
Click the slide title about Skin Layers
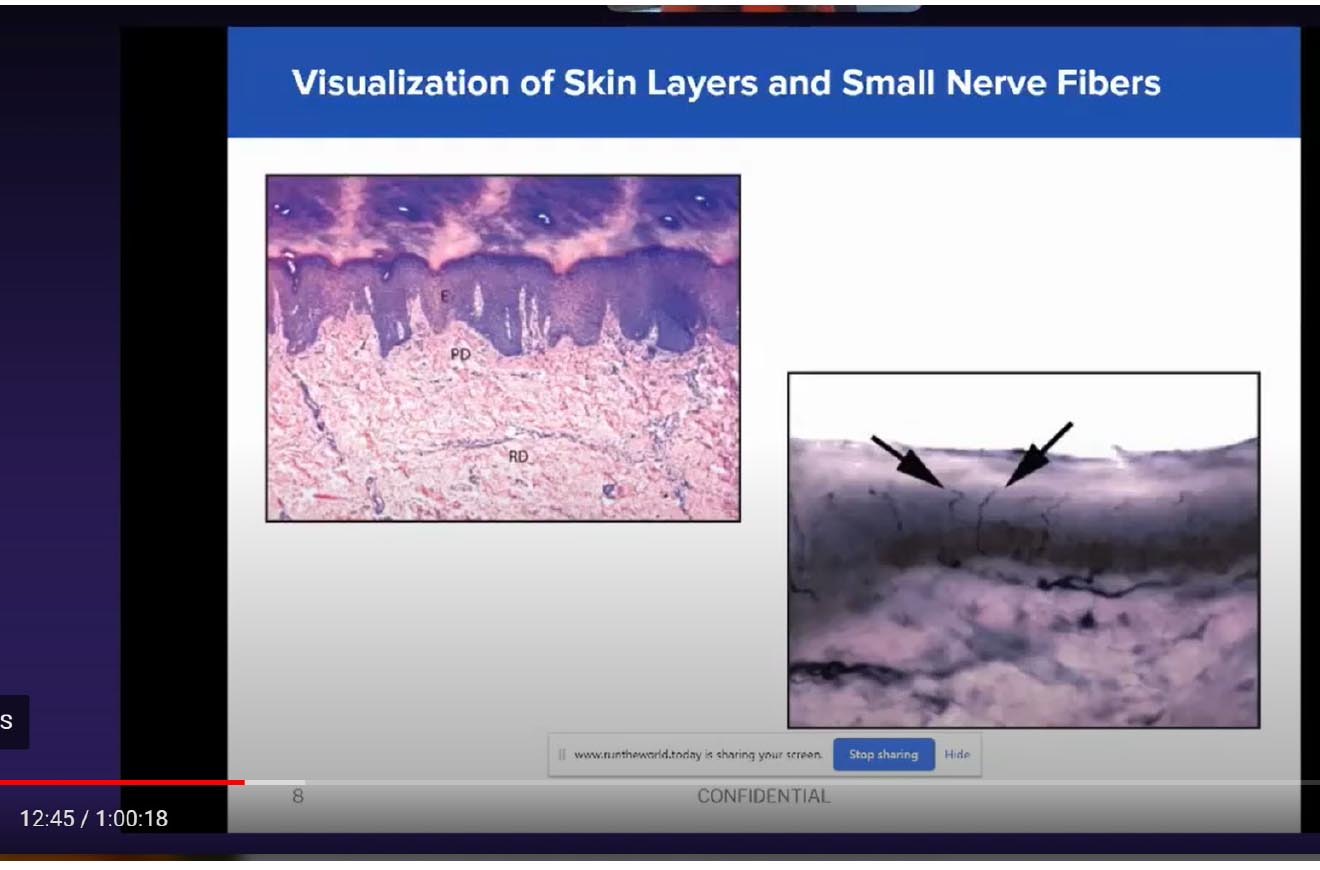pyautogui.click(x=726, y=83)
